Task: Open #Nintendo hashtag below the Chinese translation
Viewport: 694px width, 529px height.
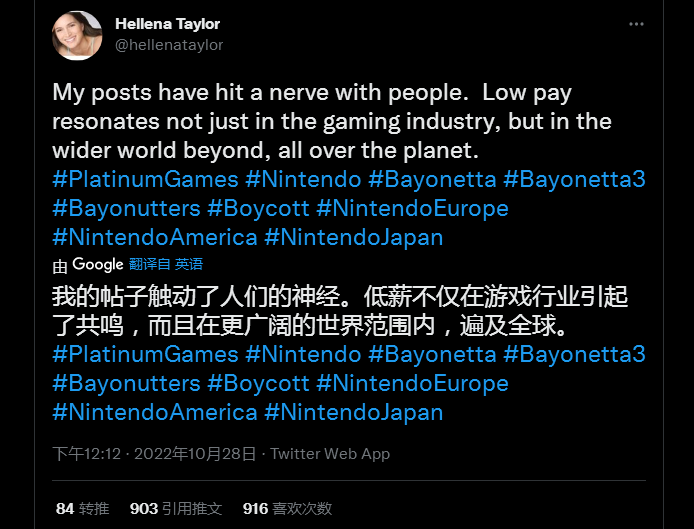Action: pyautogui.click(x=303, y=354)
